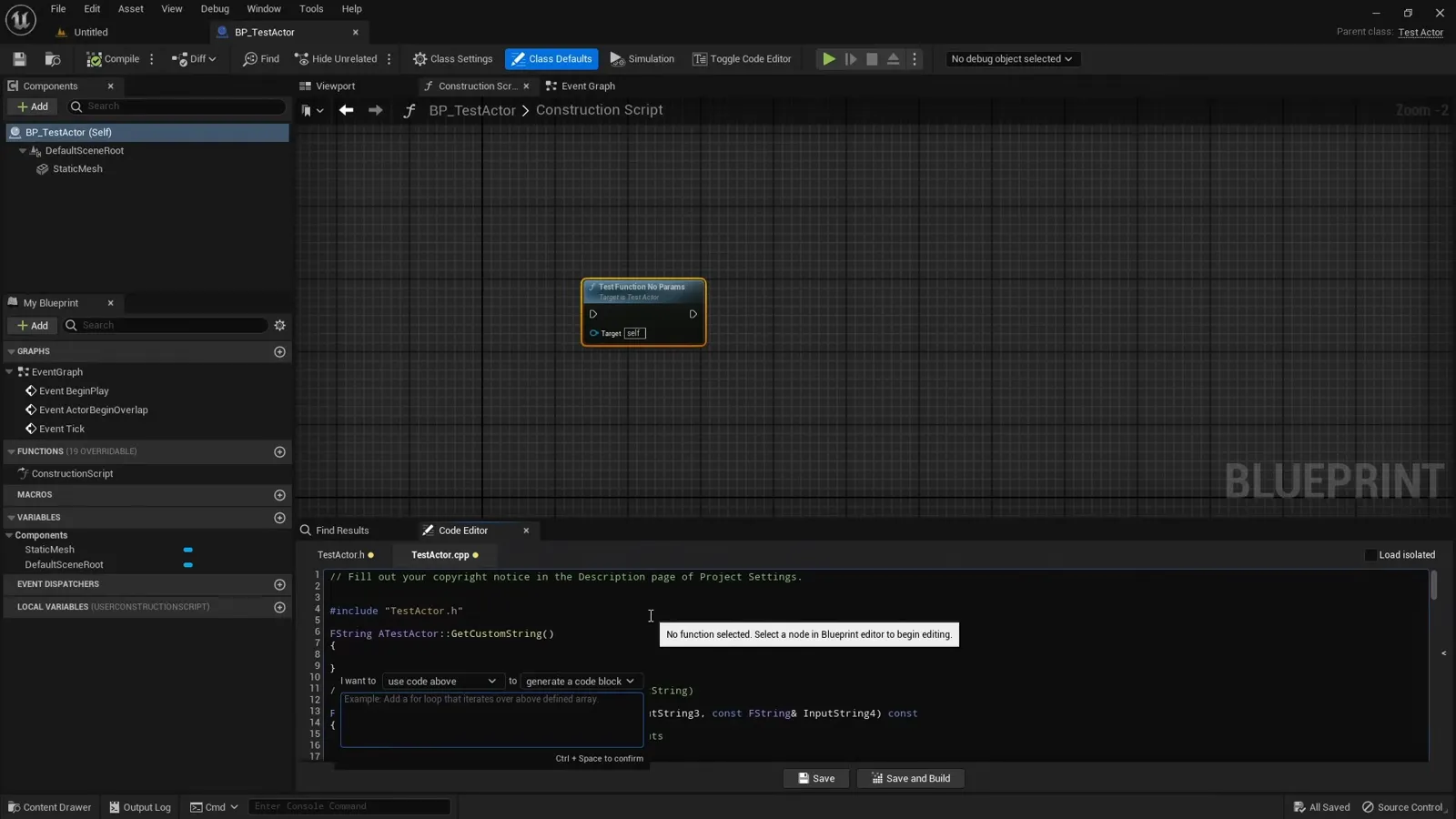Click the Eject icon in play controls
This screenshot has width=1456, height=819.
click(894, 59)
